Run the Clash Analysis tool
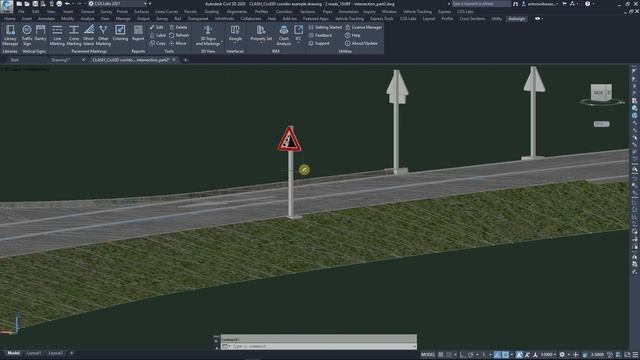The height and width of the screenshot is (360, 640). pos(284,35)
